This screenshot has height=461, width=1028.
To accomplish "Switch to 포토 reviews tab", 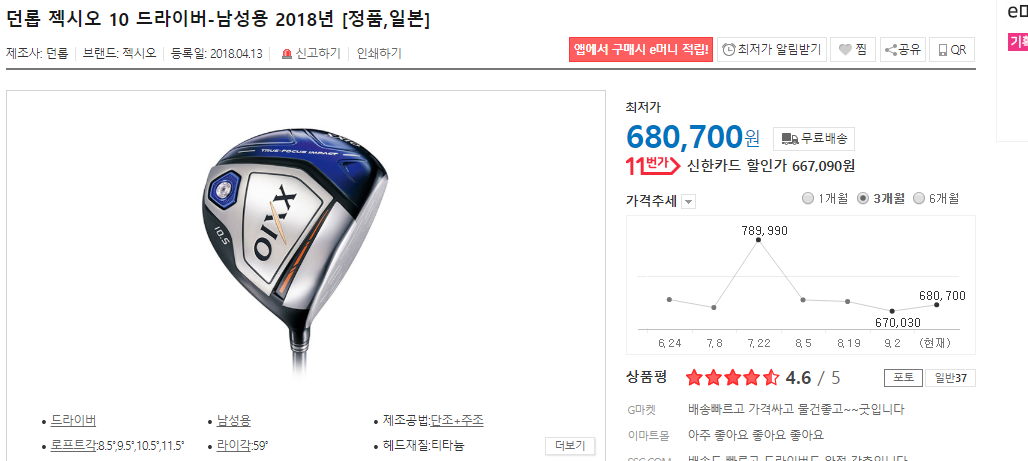I will coord(903,378).
